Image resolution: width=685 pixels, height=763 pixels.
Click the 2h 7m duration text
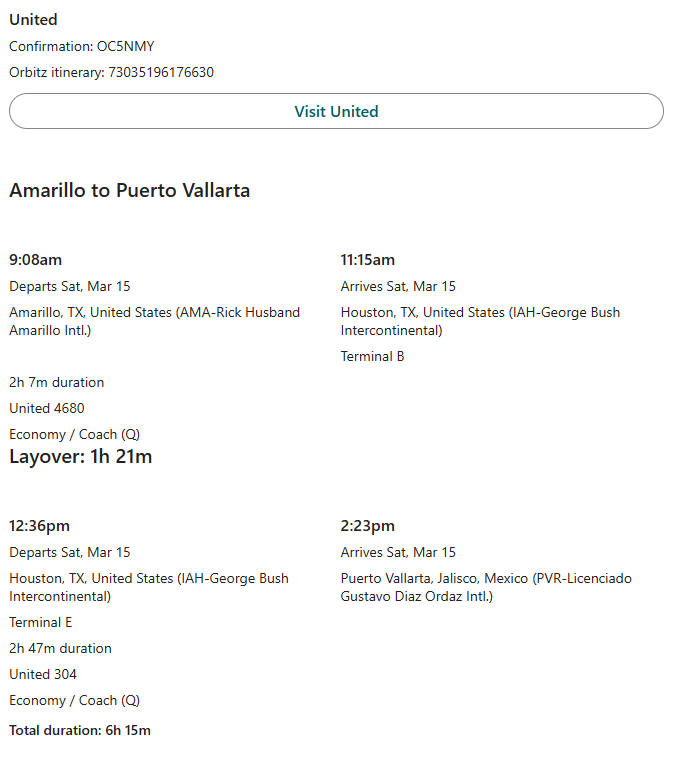(56, 382)
